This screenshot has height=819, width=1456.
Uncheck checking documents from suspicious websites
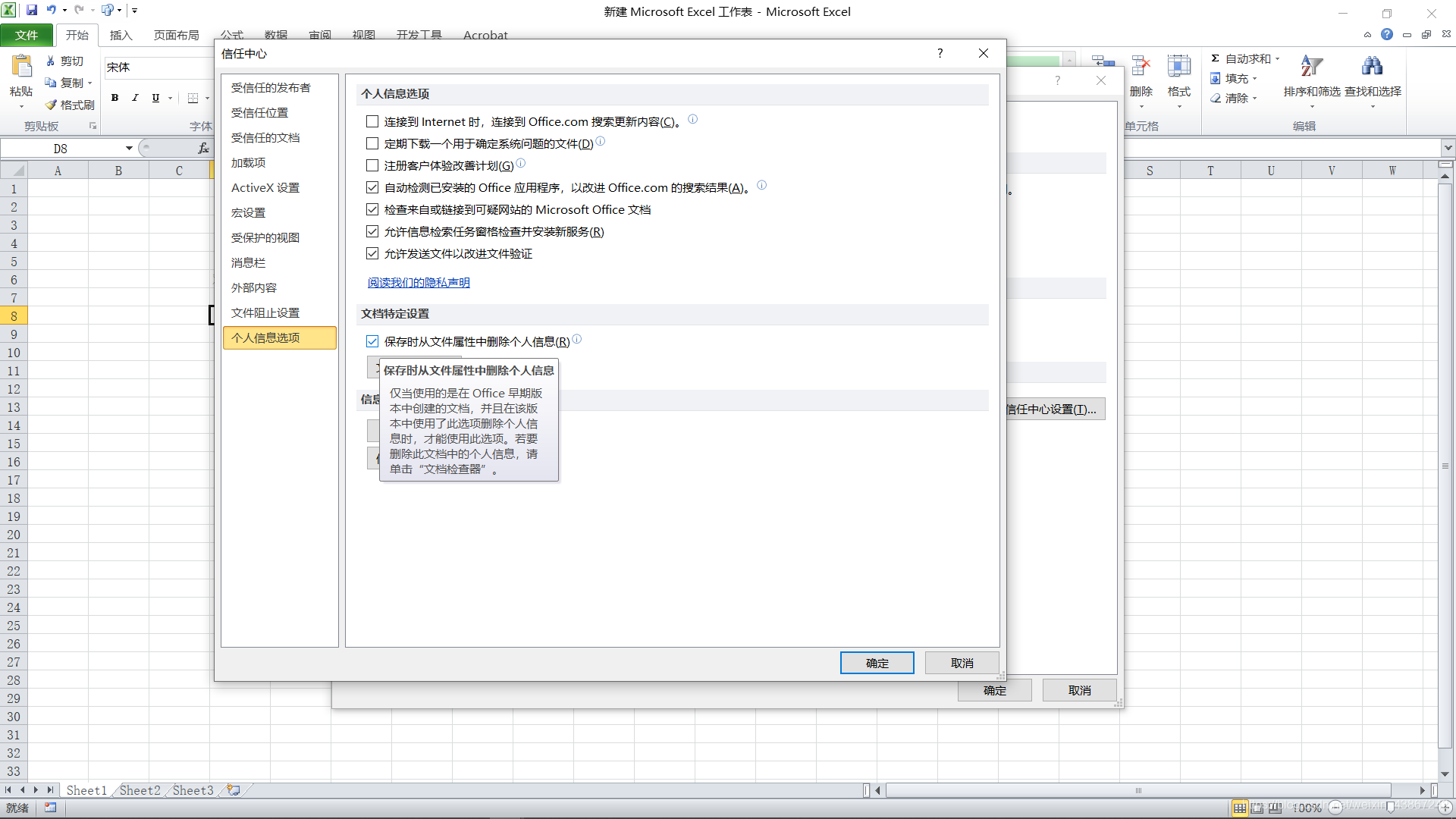tap(372, 209)
